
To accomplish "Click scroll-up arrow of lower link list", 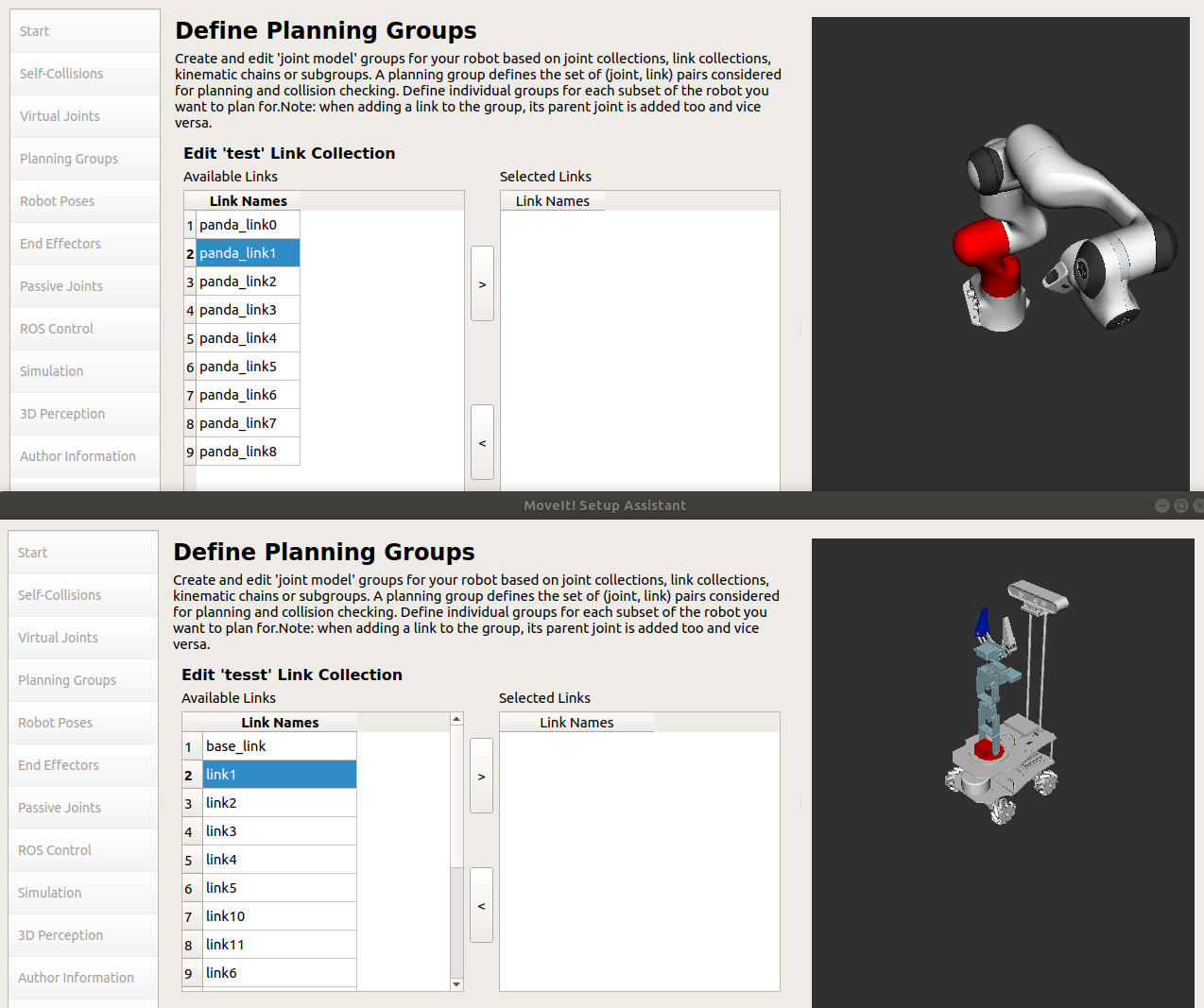I will tap(456, 719).
